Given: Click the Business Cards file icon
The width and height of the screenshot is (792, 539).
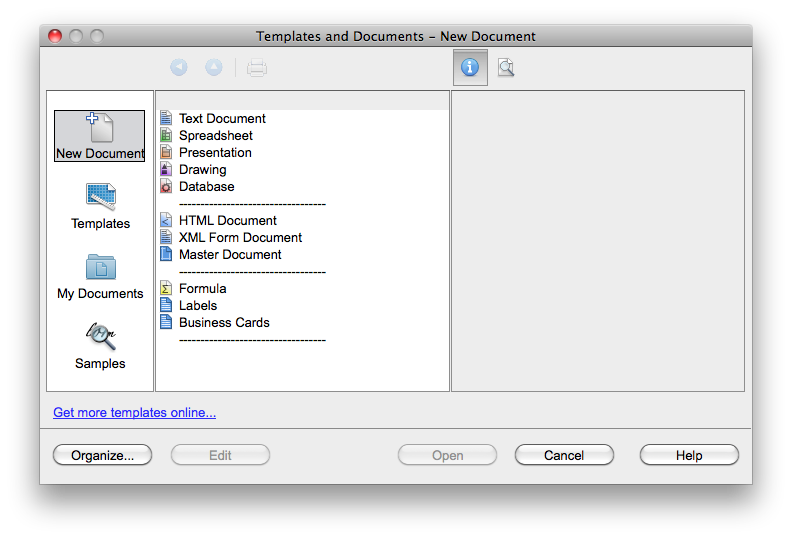Looking at the screenshot, I should [166, 322].
